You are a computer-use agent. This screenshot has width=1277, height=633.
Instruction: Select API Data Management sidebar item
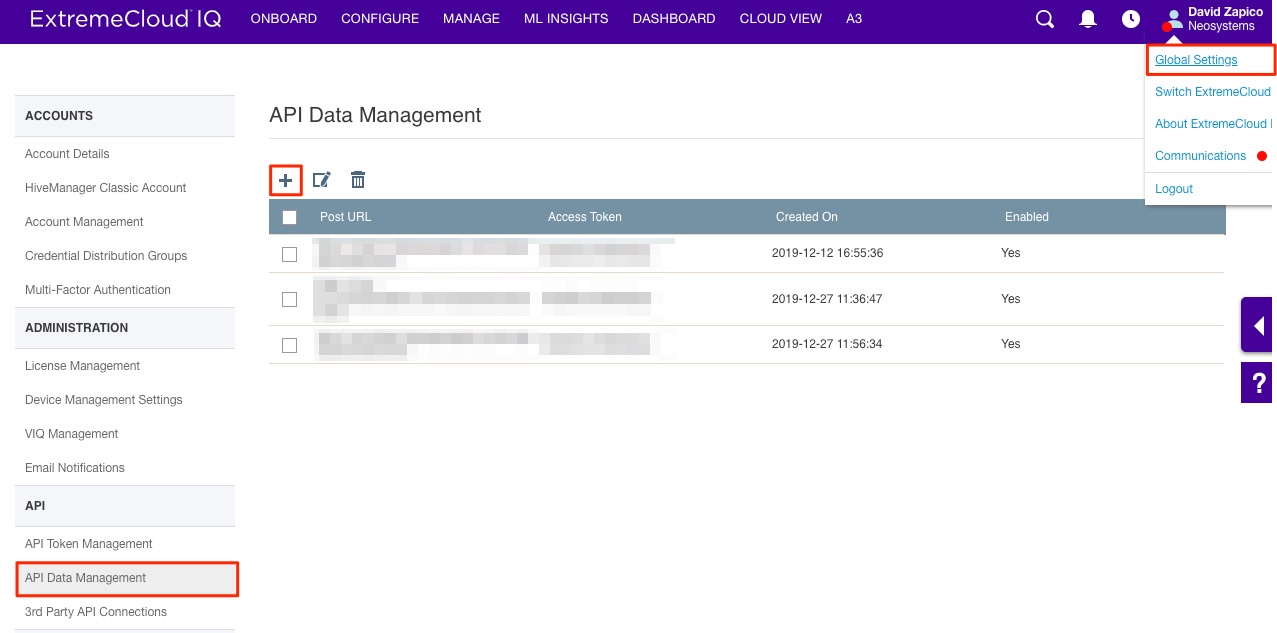126,578
